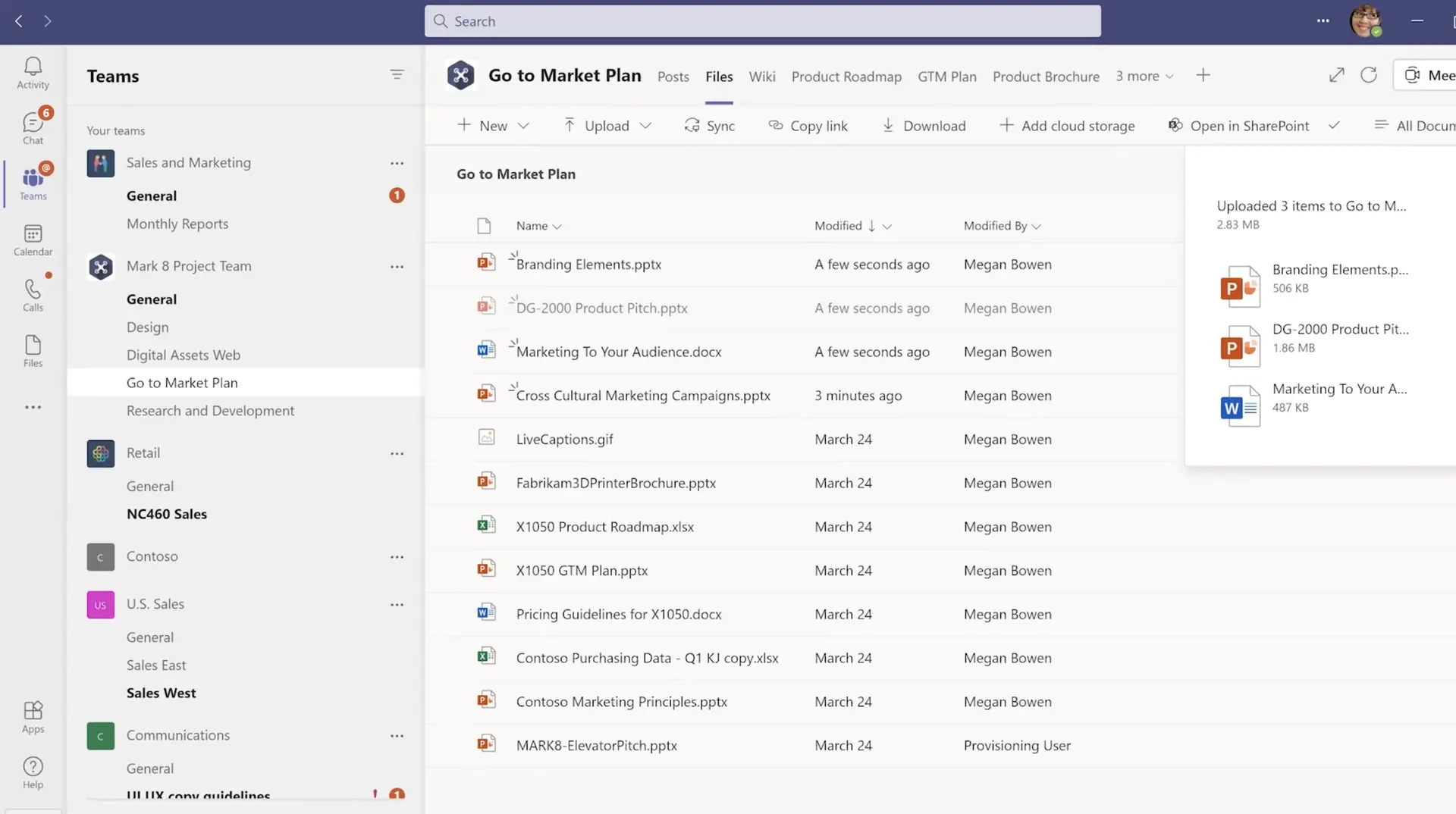Open Calls in the left rail
This screenshot has width=1456, height=814.
[33, 295]
